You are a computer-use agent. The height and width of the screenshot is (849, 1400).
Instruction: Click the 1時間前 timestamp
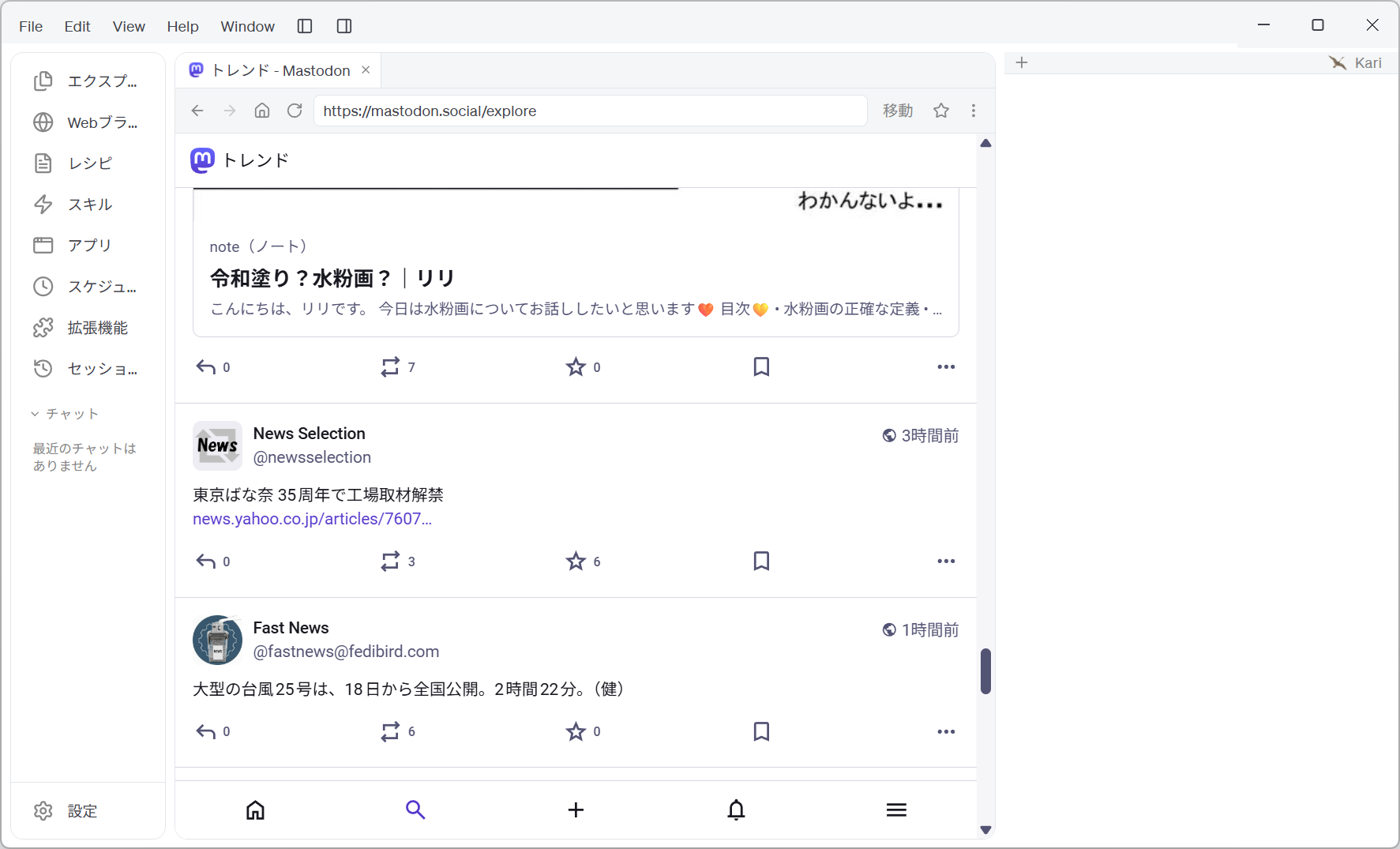[930, 629]
